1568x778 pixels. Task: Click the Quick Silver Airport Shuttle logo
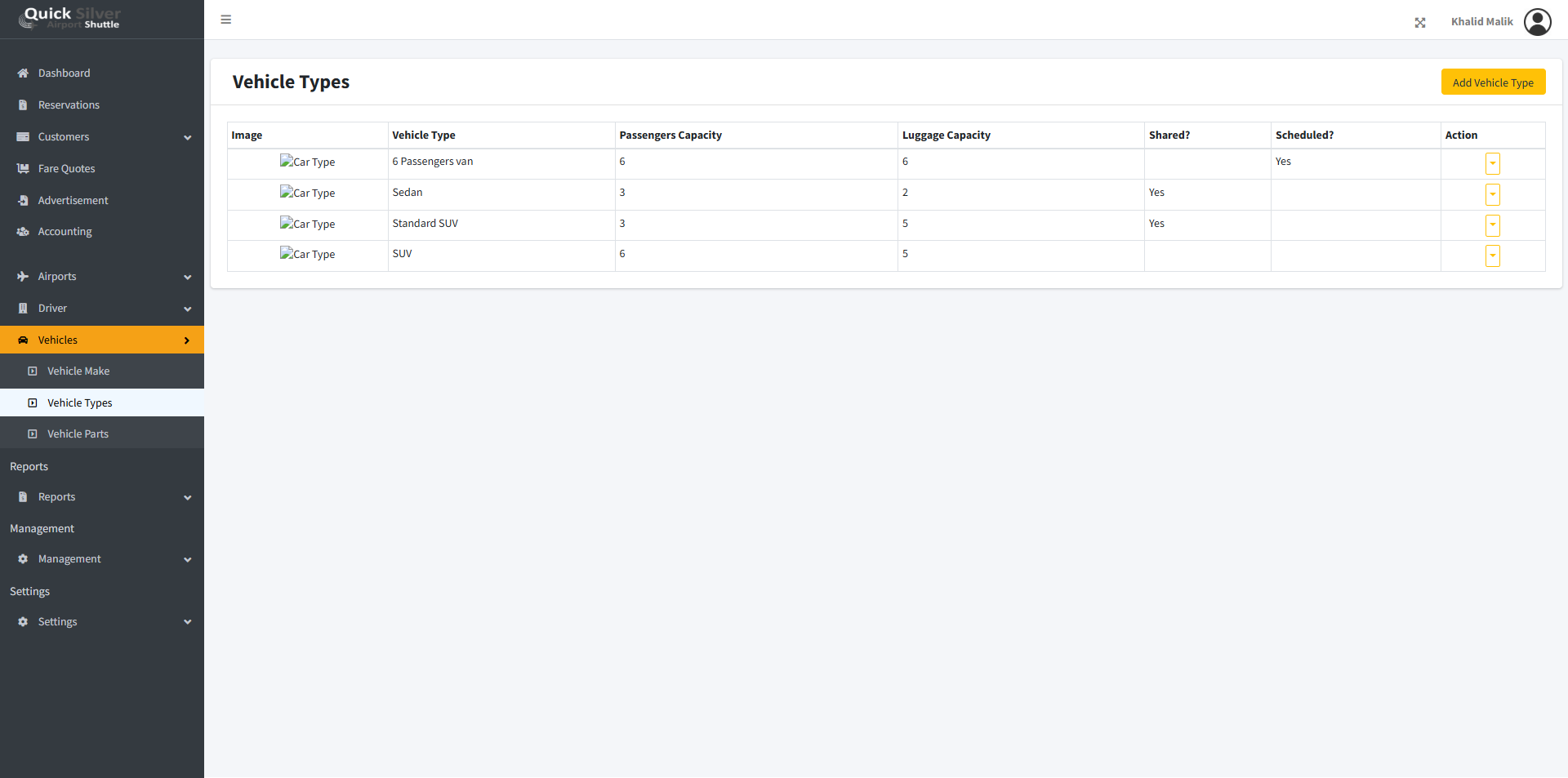70,18
